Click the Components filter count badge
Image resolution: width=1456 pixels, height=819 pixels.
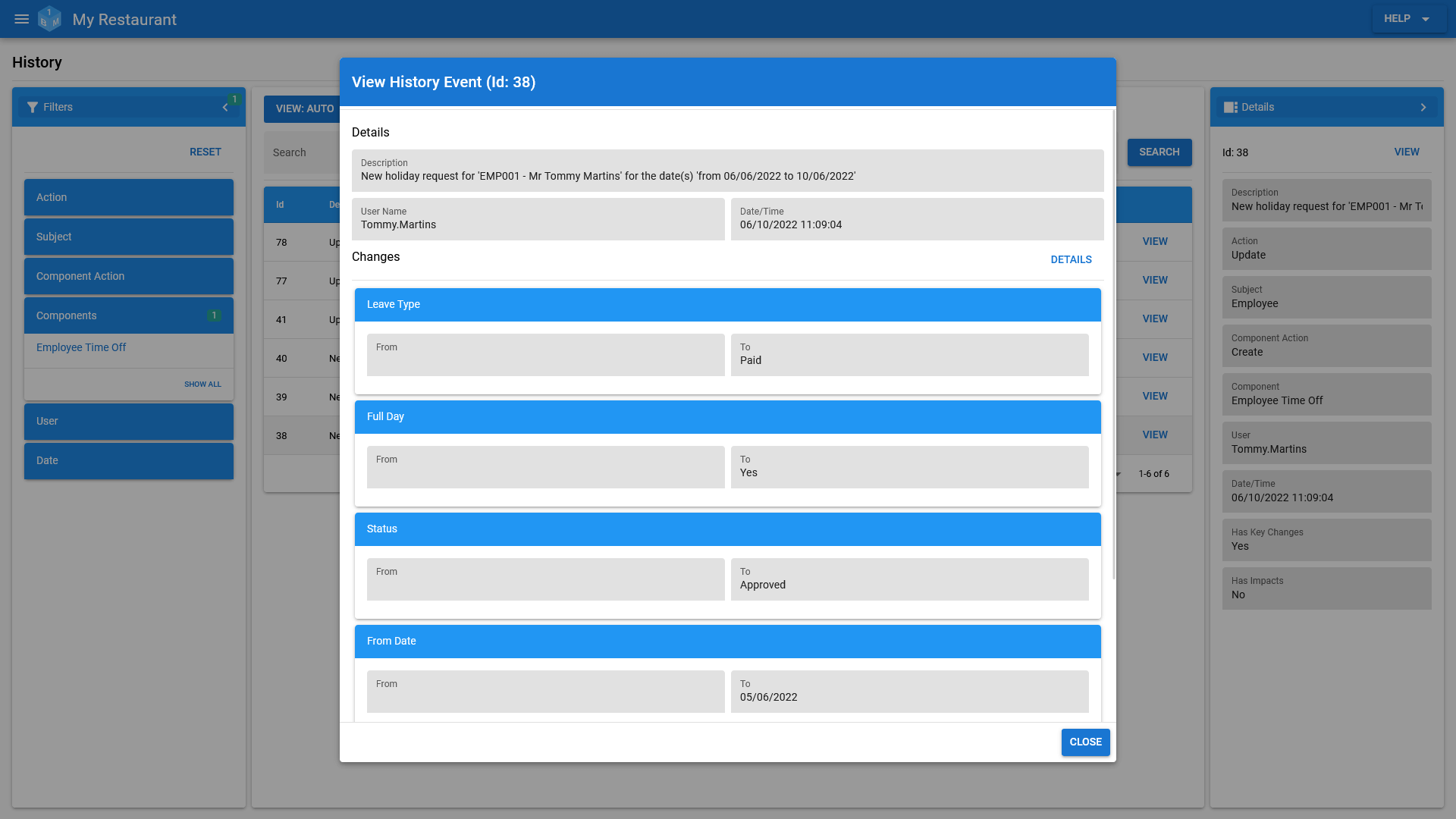pyautogui.click(x=214, y=315)
